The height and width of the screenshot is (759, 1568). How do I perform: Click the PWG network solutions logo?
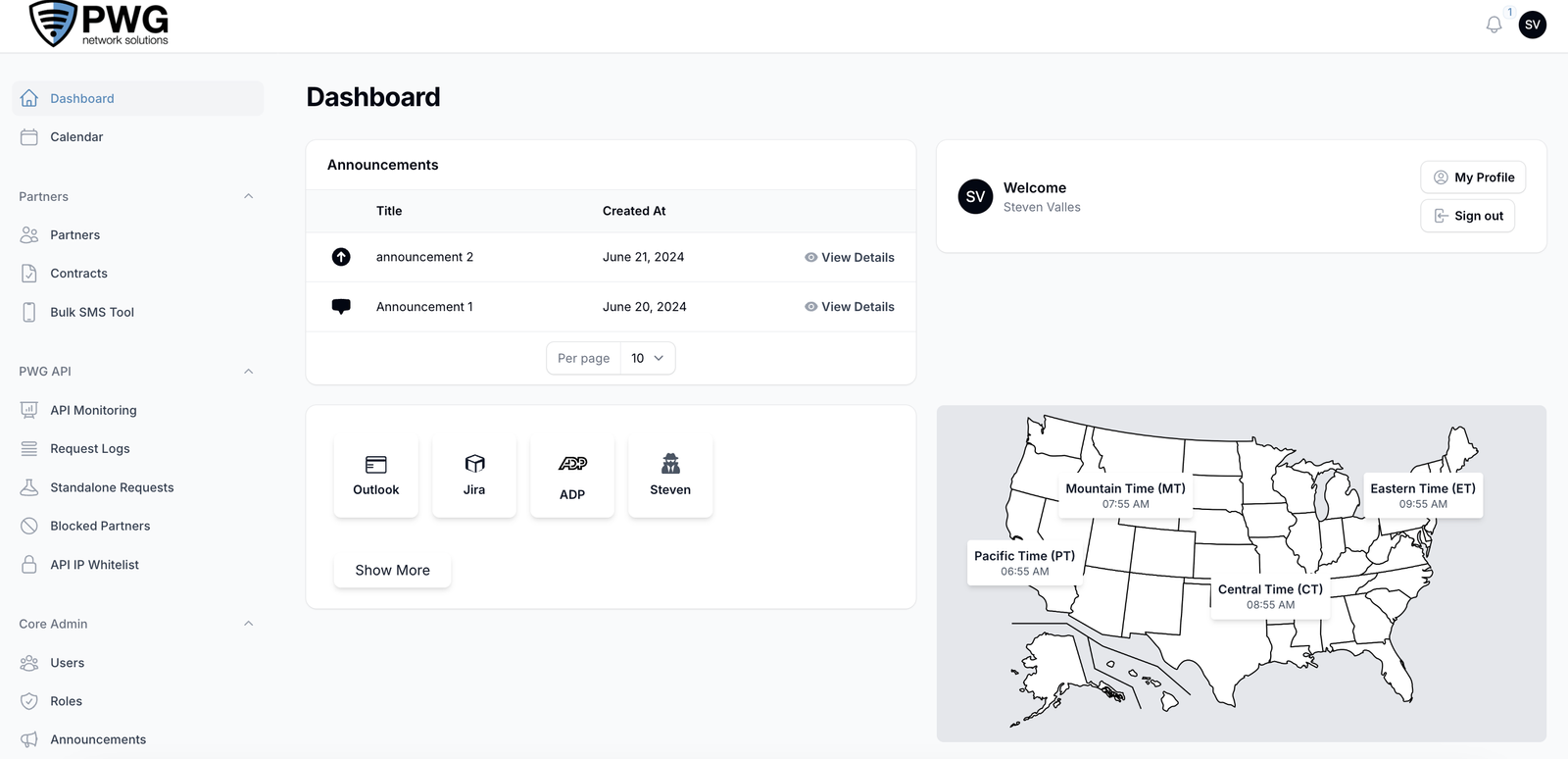tap(99, 24)
